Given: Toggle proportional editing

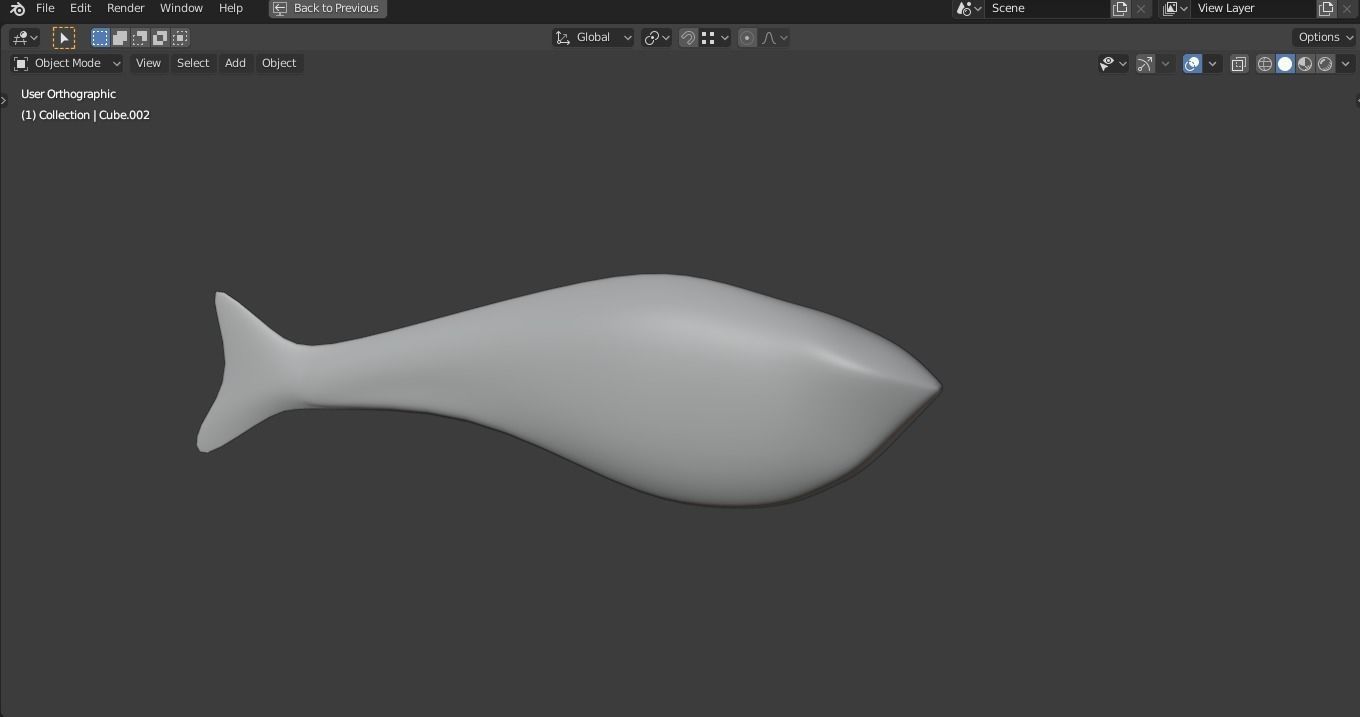Looking at the screenshot, I should pyautogui.click(x=747, y=38).
